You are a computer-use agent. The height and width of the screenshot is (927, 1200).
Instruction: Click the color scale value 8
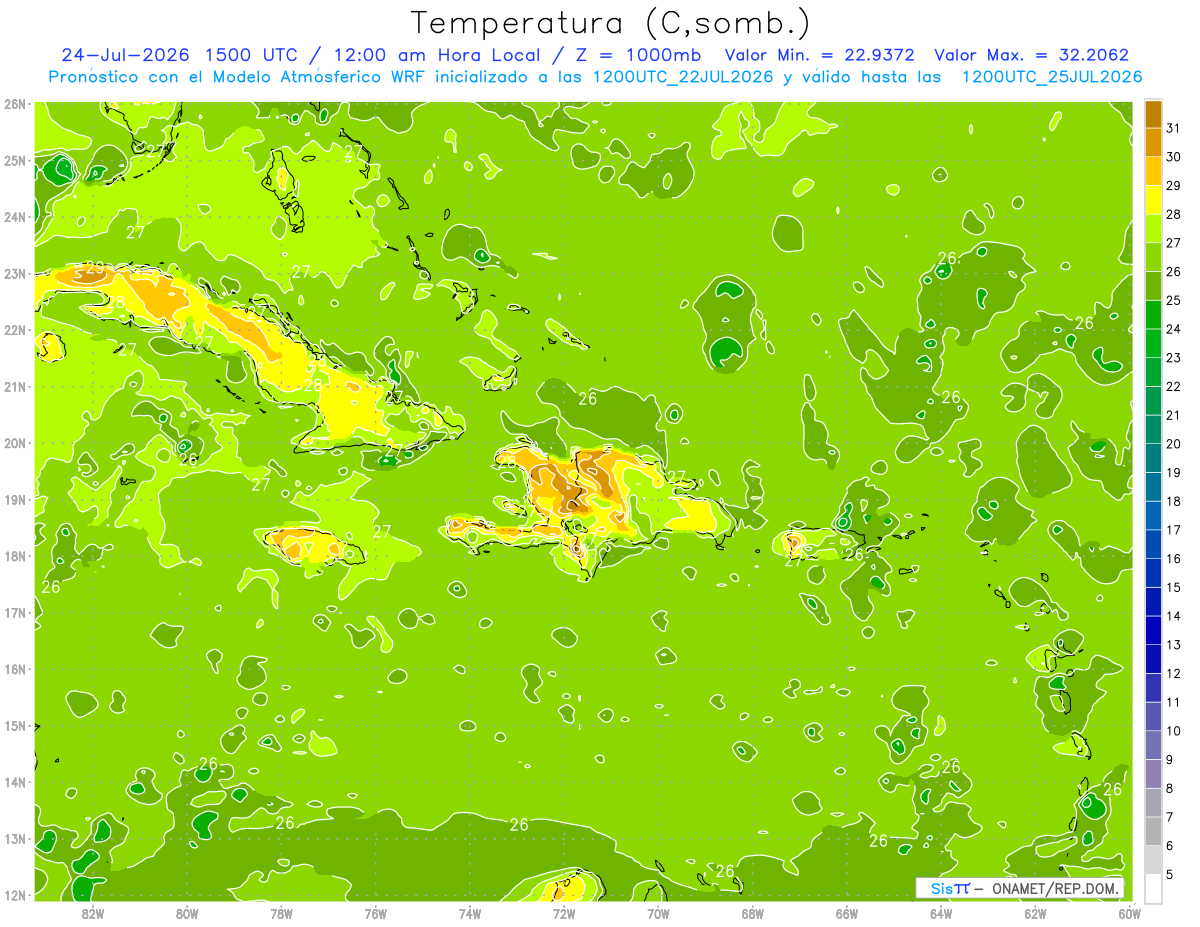1171,789
